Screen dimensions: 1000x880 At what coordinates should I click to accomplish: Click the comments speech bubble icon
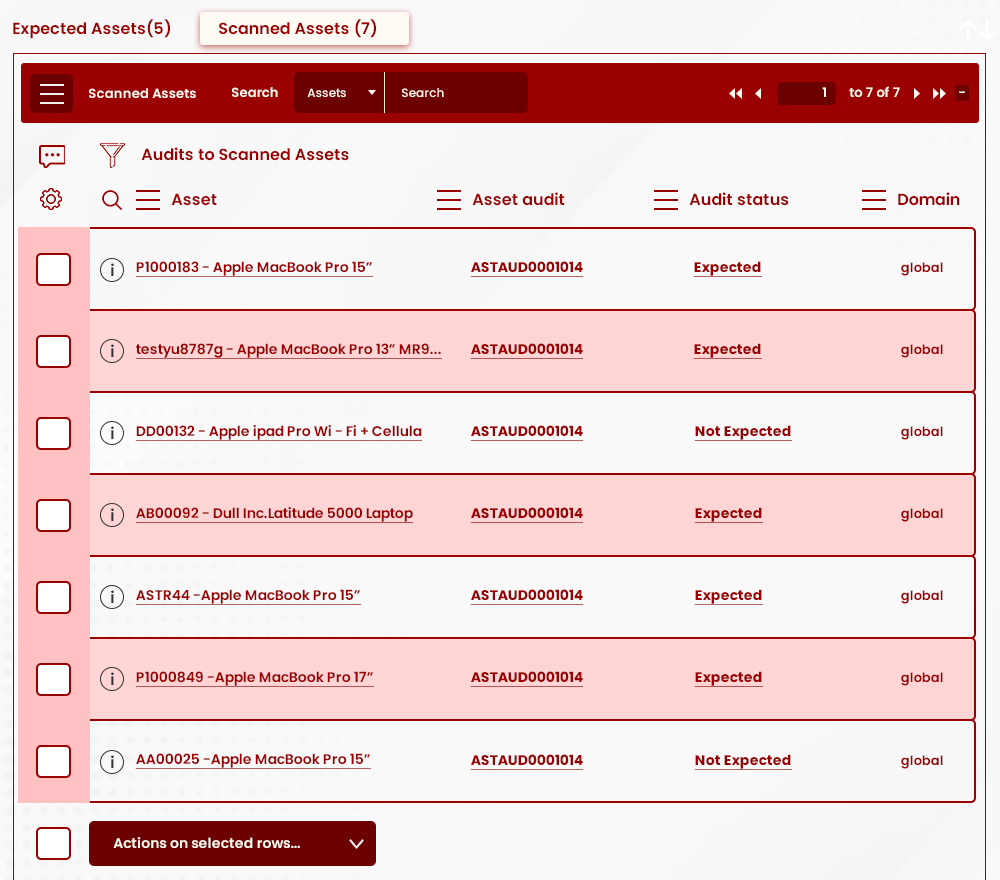click(x=52, y=156)
